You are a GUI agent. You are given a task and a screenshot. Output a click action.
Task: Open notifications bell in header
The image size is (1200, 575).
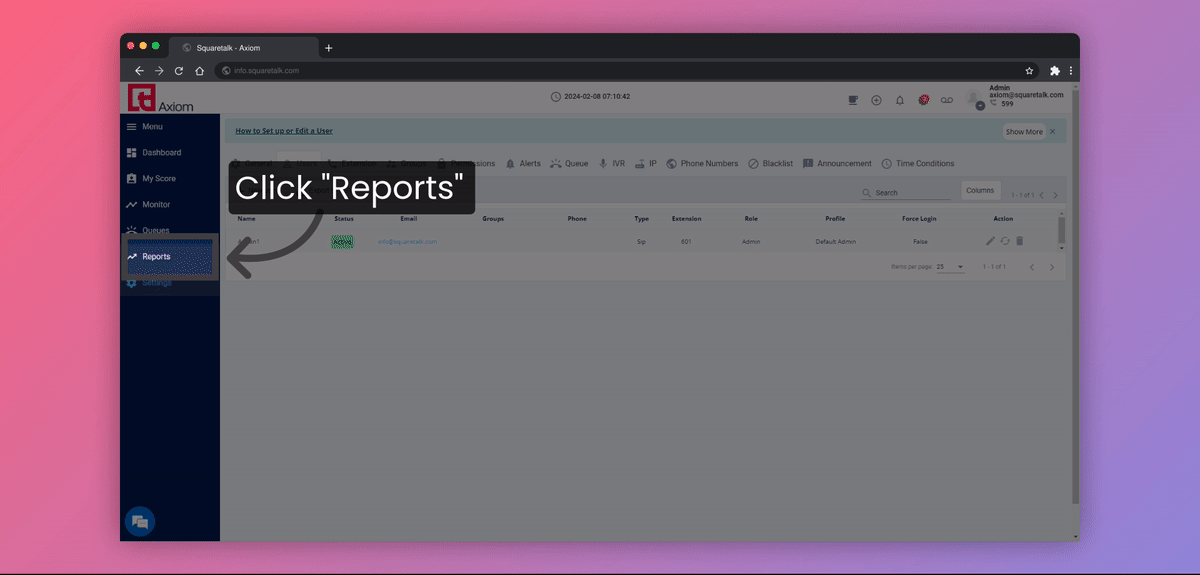(x=900, y=100)
